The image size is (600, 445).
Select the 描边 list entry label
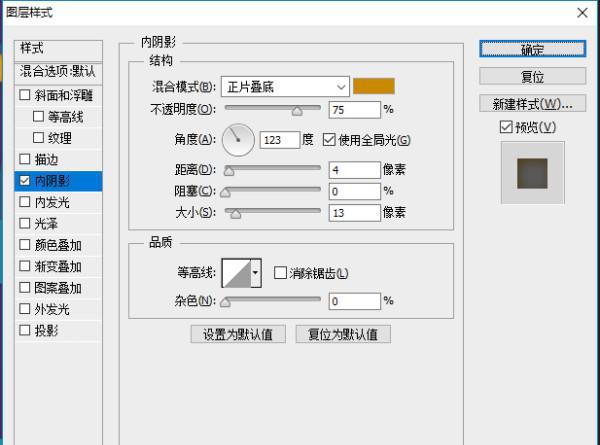(46, 159)
